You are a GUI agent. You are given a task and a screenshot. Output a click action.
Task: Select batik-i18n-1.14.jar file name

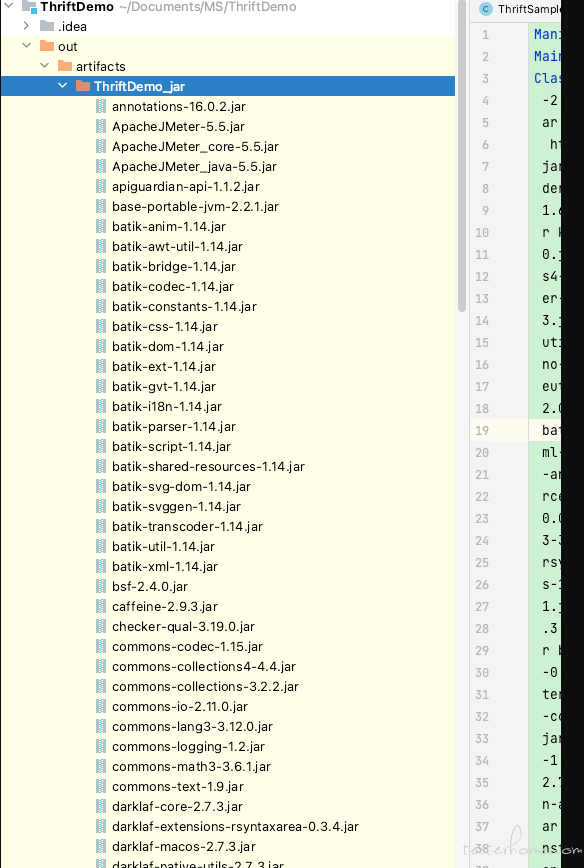pyautogui.click(x=167, y=406)
